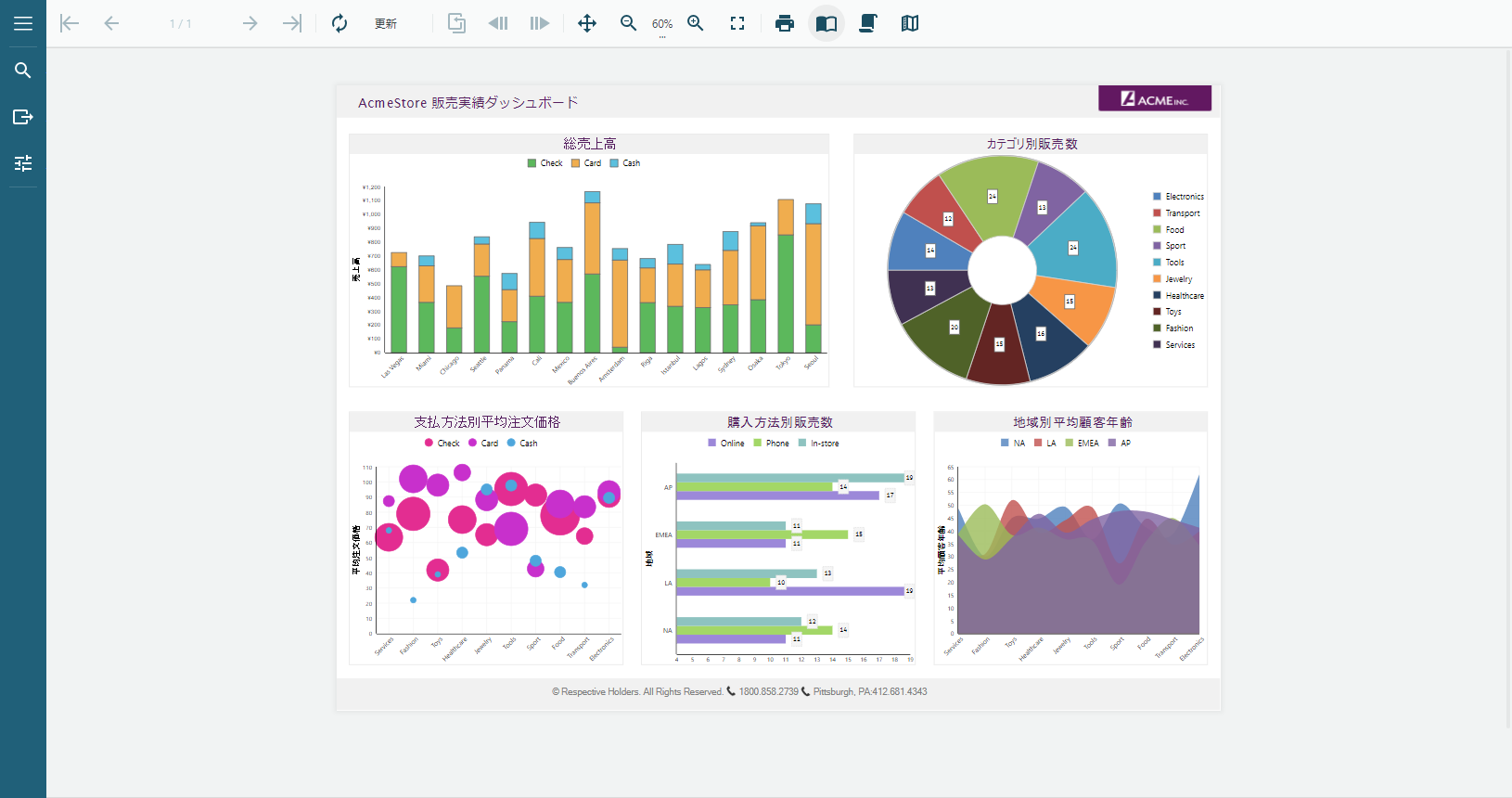
Task: Switch to gallery page view
Action: tap(910, 23)
